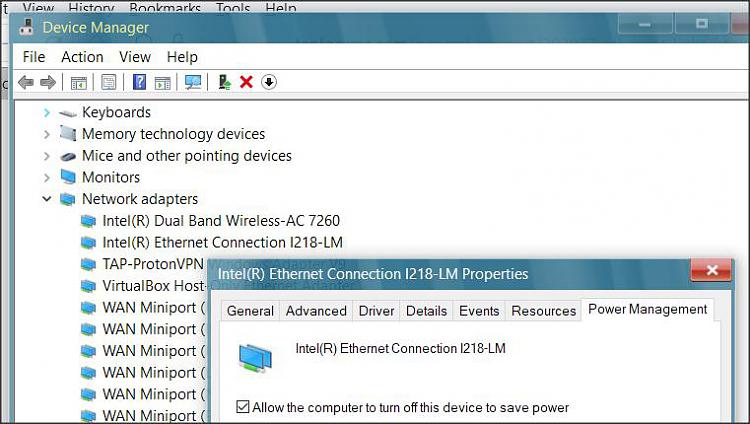Open the Action menu
Screen dimensions: 750x424
(82, 57)
